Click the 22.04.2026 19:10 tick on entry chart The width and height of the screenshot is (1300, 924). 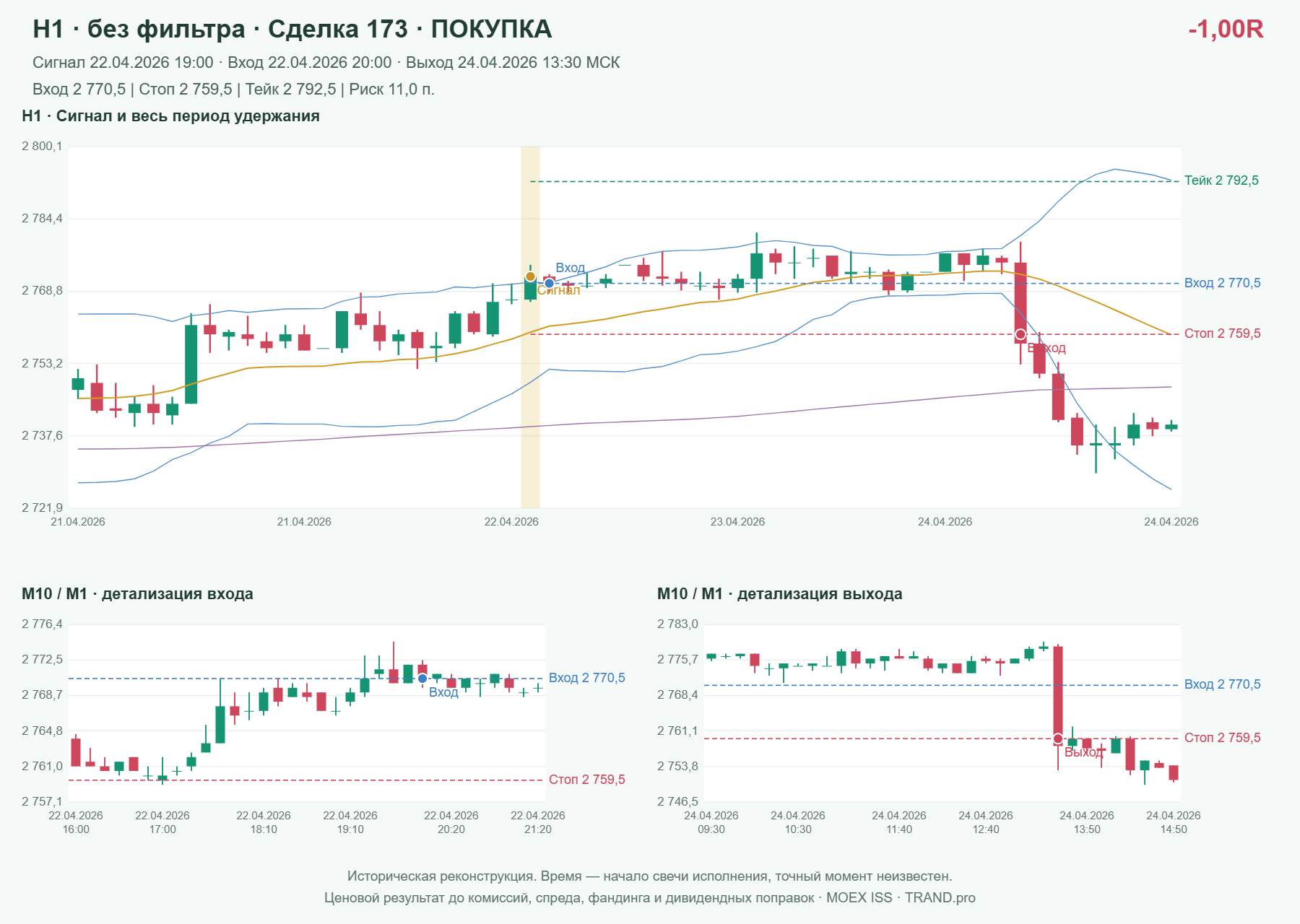coord(350,822)
